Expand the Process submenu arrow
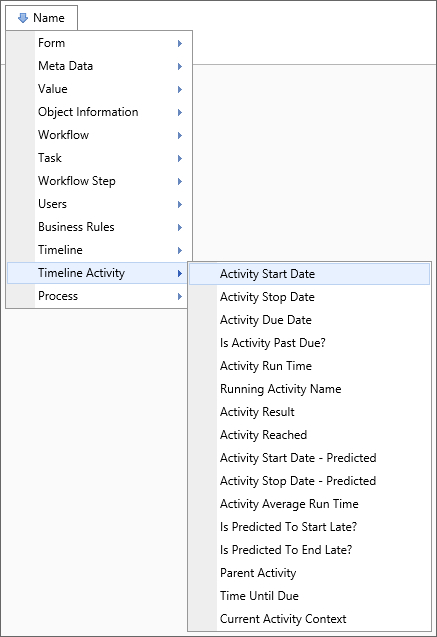 180,297
